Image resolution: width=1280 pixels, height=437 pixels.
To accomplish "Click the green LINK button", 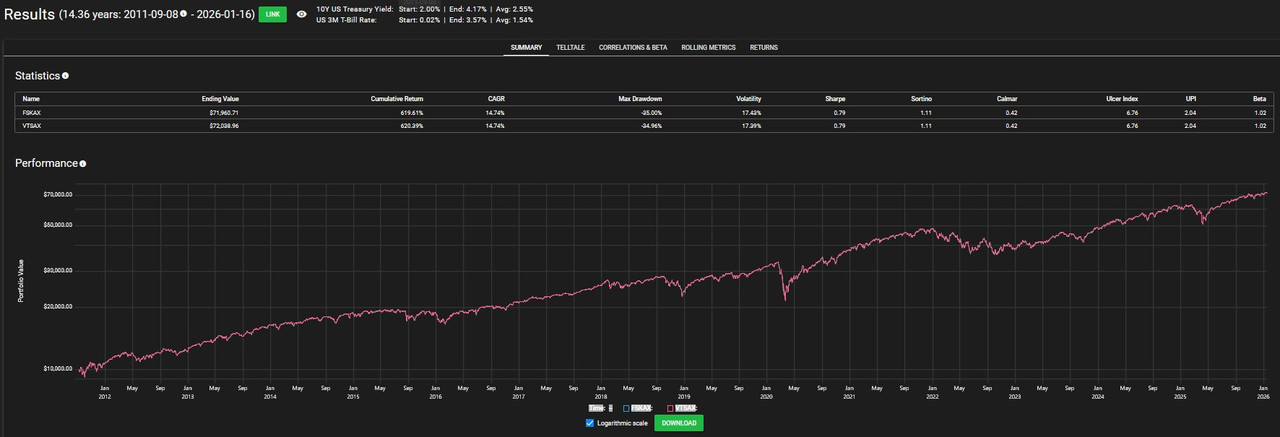I will click(272, 14).
